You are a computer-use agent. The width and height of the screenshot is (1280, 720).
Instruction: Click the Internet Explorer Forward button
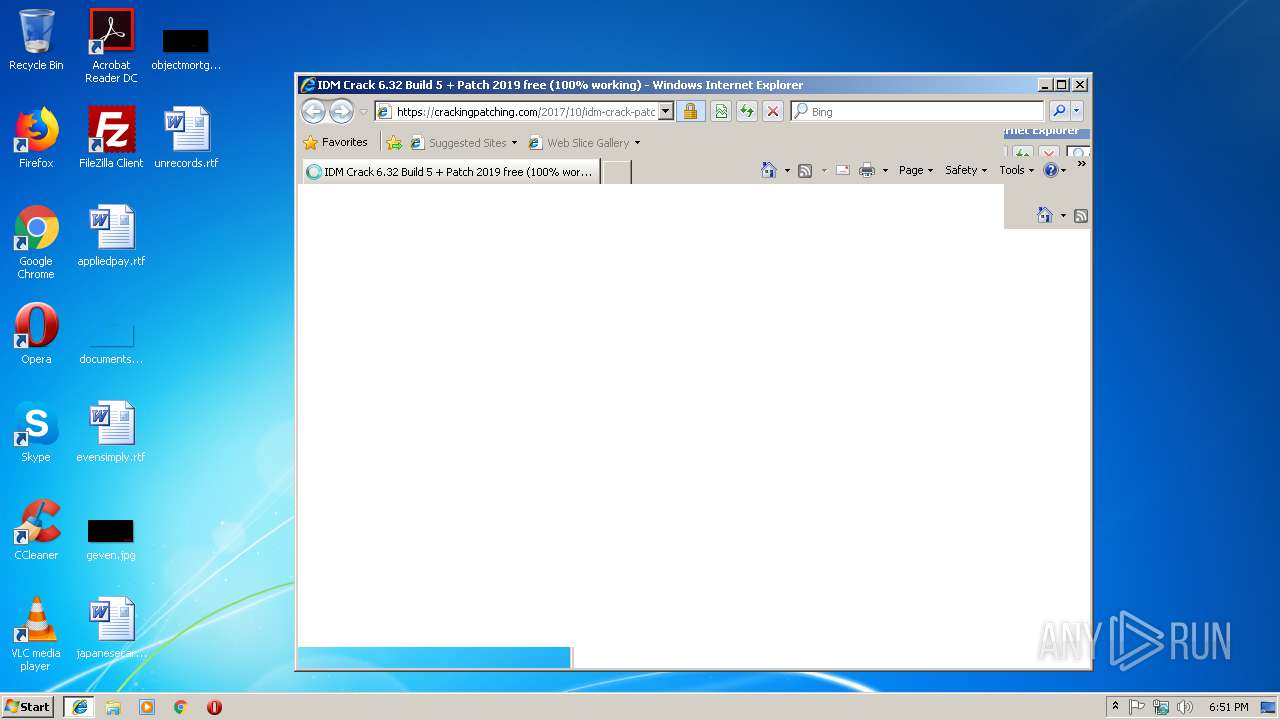click(x=341, y=111)
